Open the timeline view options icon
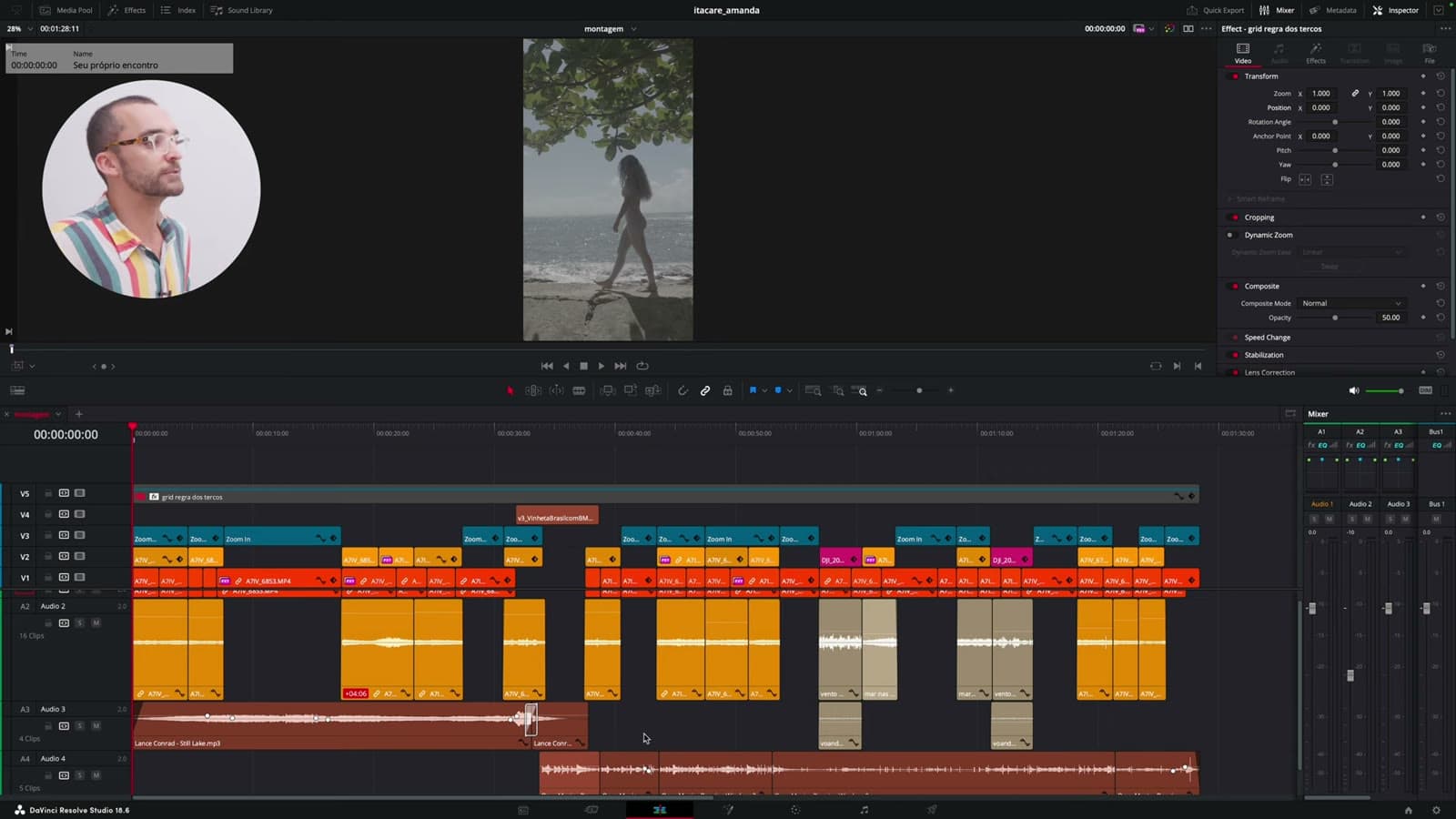Image resolution: width=1456 pixels, height=819 pixels. click(17, 390)
